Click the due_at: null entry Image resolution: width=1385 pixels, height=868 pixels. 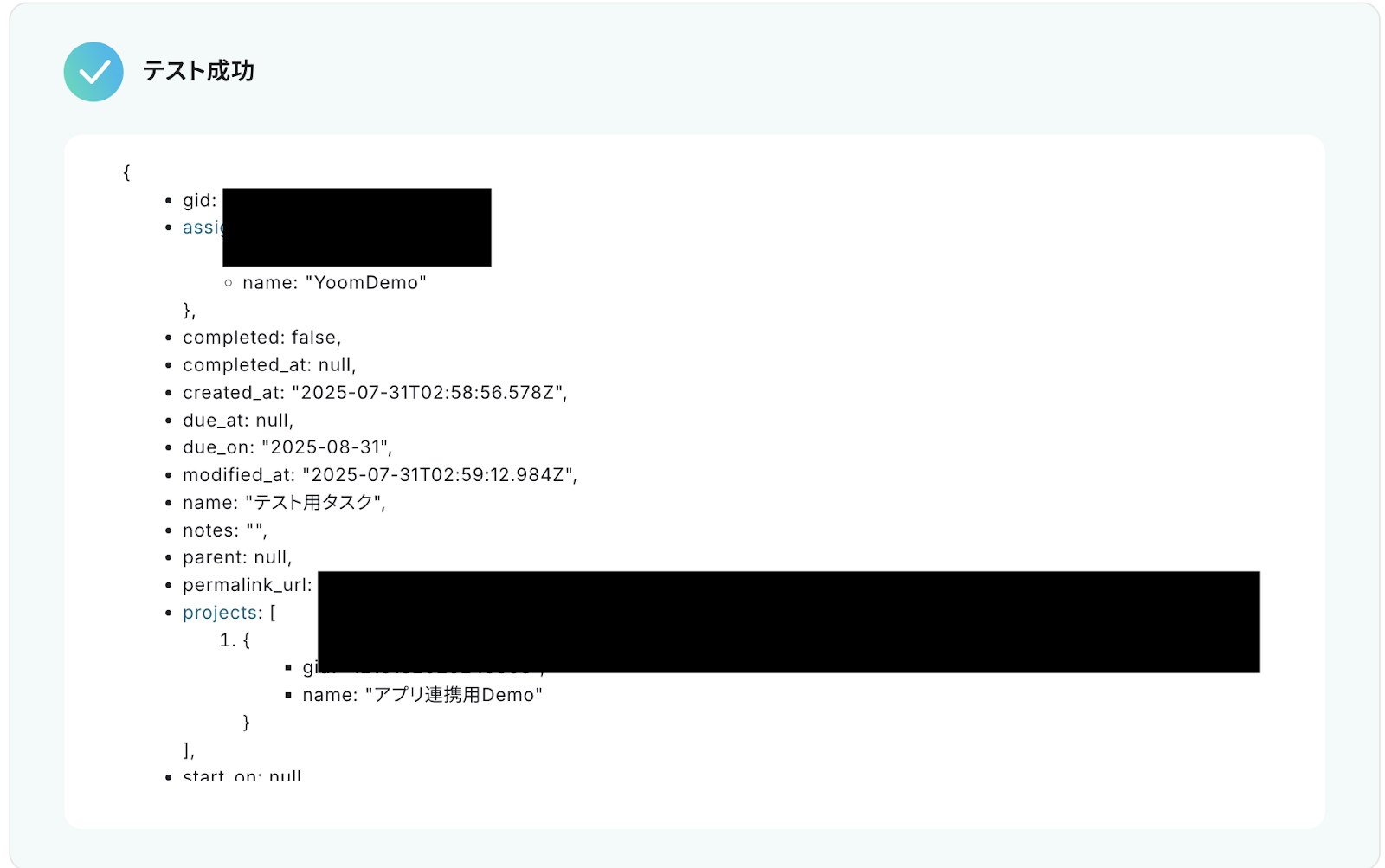(x=238, y=421)
